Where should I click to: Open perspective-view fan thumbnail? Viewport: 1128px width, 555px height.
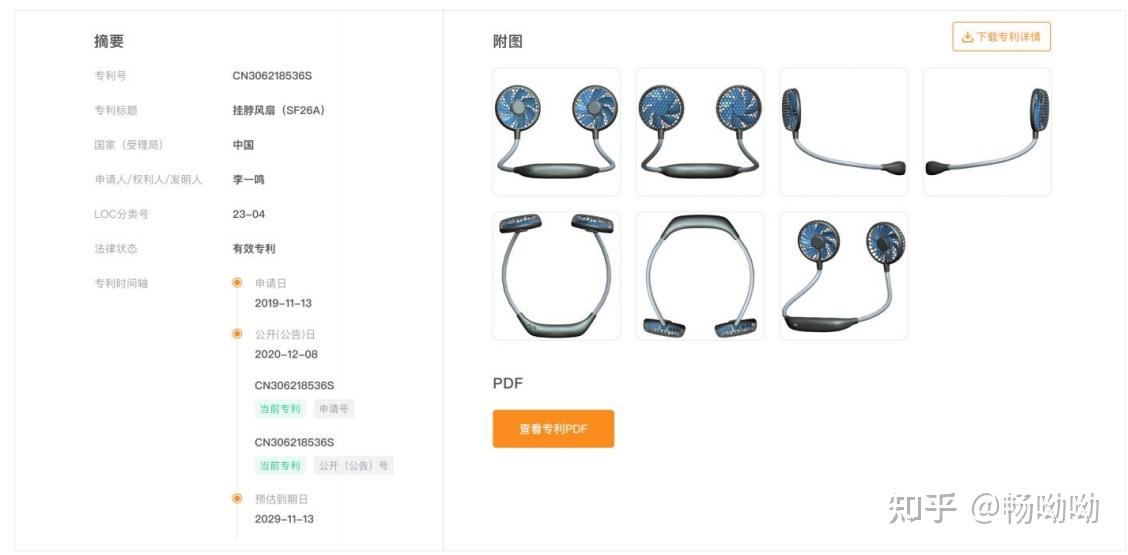click(844, 276)
